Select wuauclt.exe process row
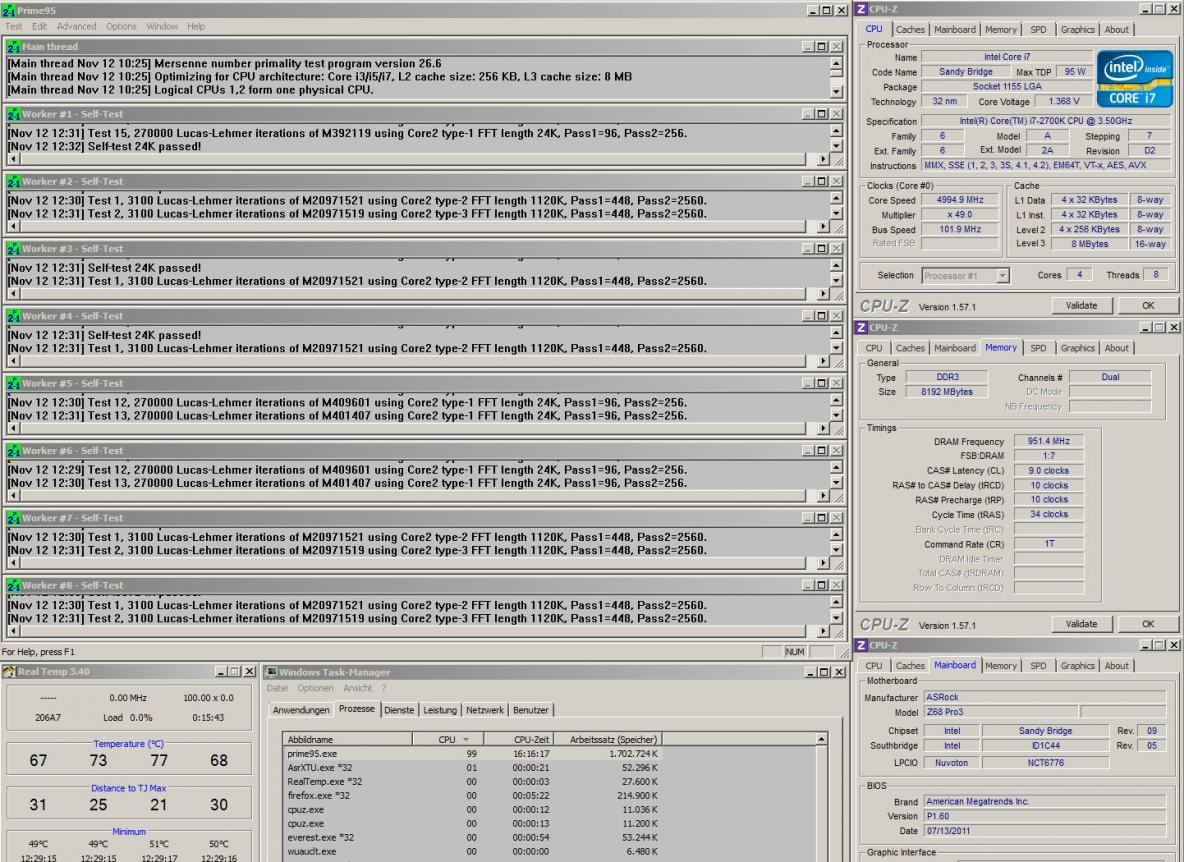This screenshot has width=1184, height=862. [473, 851]
